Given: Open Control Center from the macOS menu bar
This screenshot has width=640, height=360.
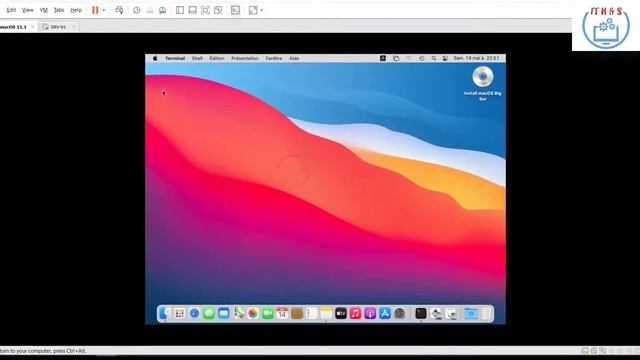Looking at the screenshot, I should (445, 58).
